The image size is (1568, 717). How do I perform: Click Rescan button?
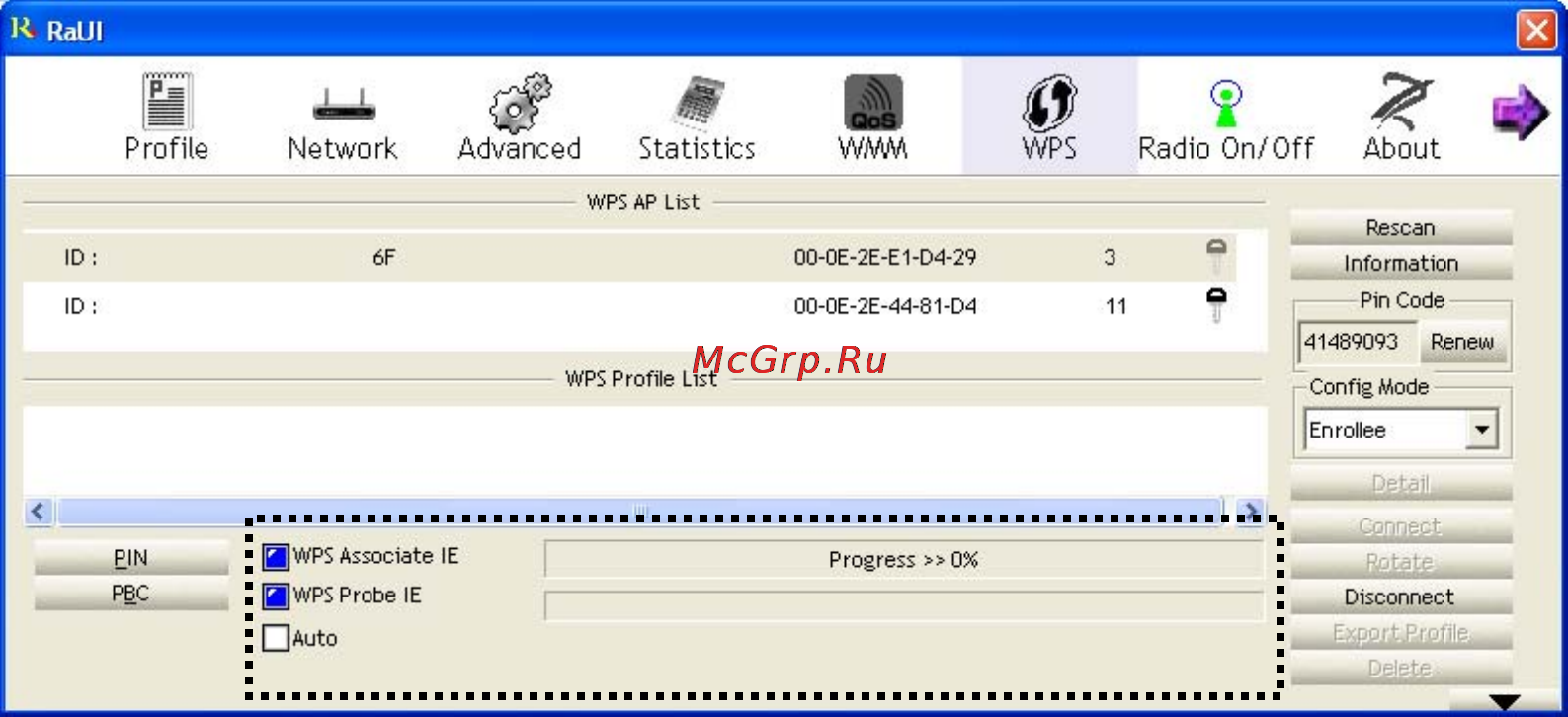tap(1401, 227)
